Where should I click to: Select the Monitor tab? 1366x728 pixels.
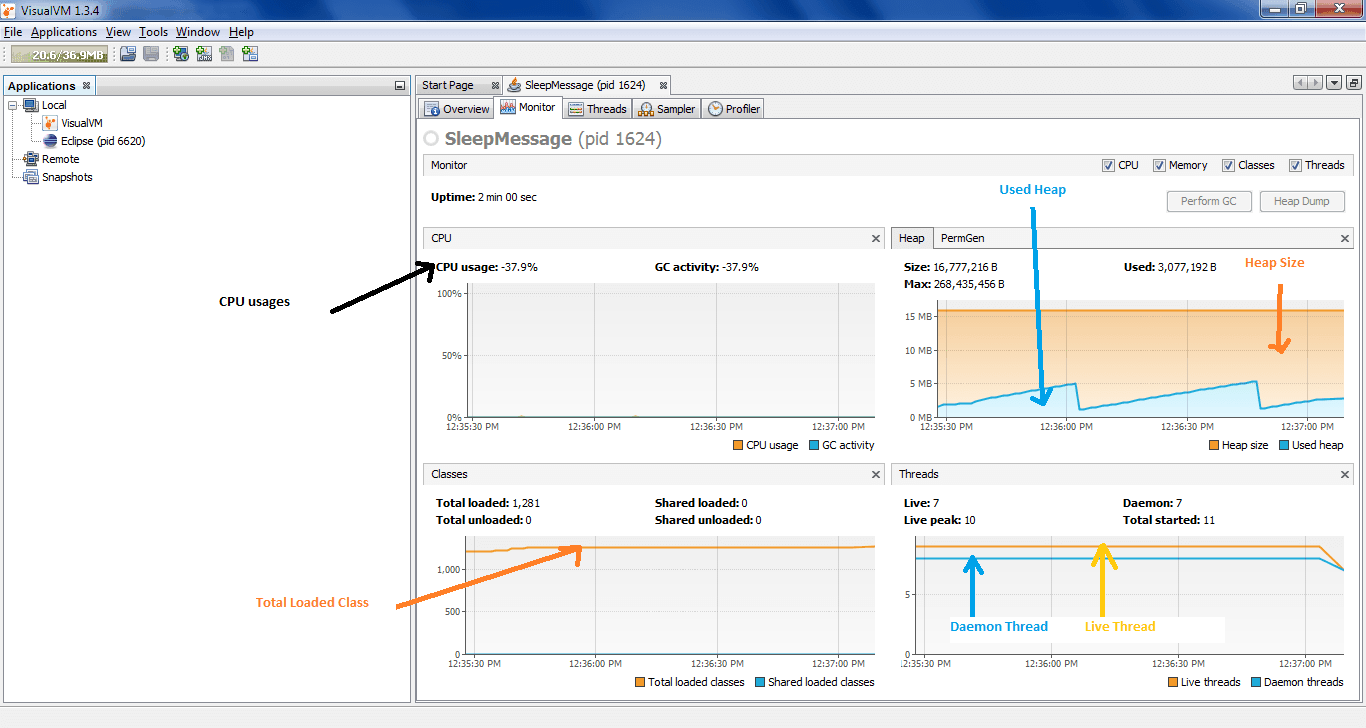tap(527, 108)
